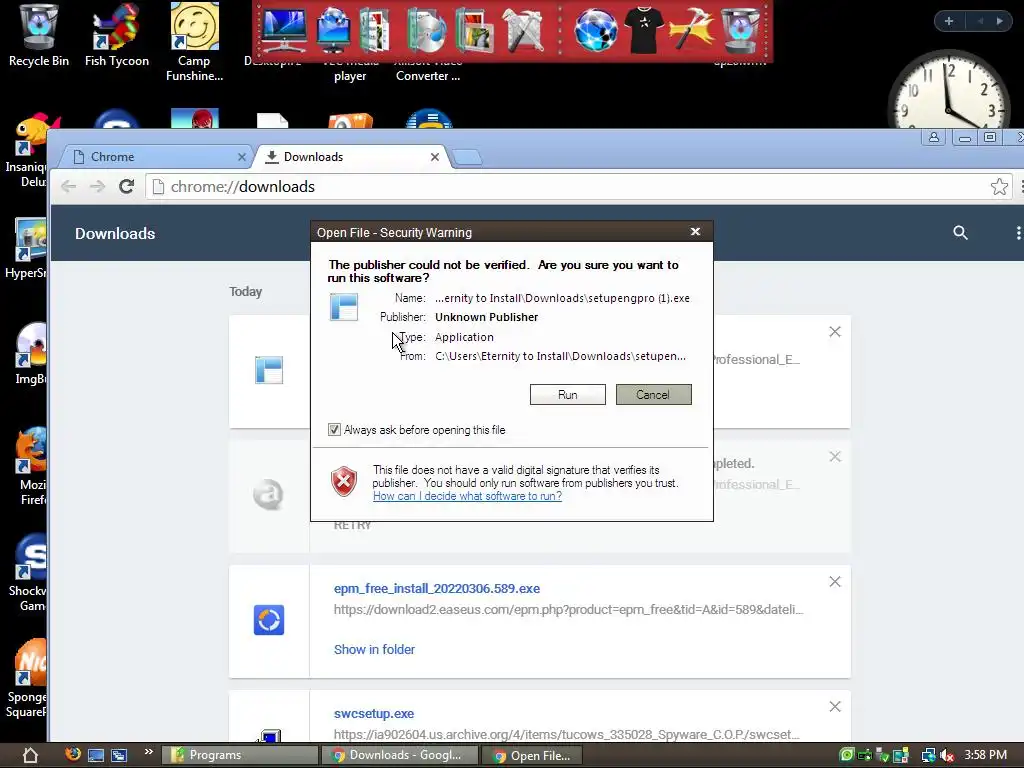Open the pictures folder dock icon
1024x768 pixels.
pos(474,30)
